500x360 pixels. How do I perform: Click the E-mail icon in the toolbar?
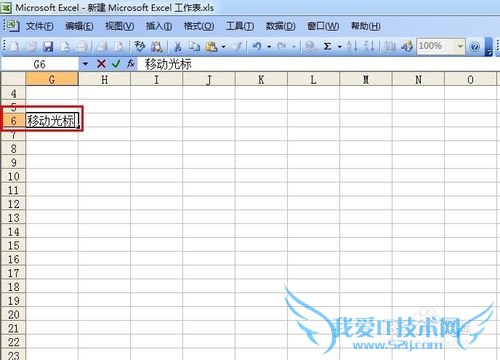(82, 46)
